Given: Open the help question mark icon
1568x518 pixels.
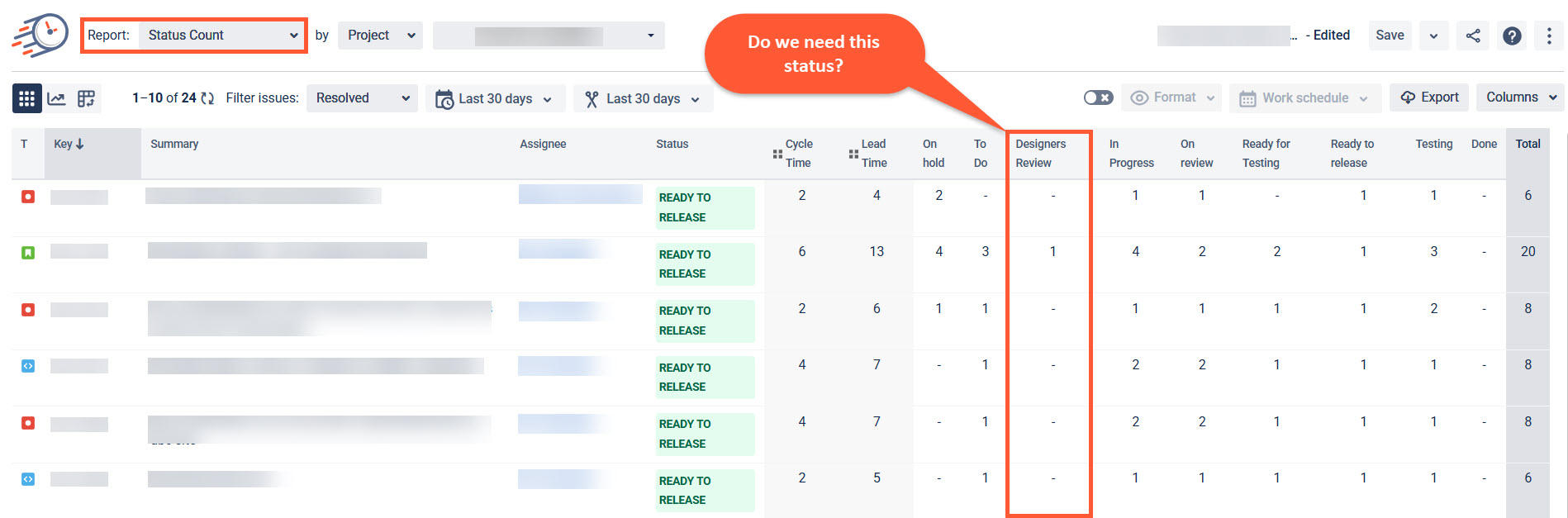Looking at the screenshot, I should click(x=1512, y=36).
